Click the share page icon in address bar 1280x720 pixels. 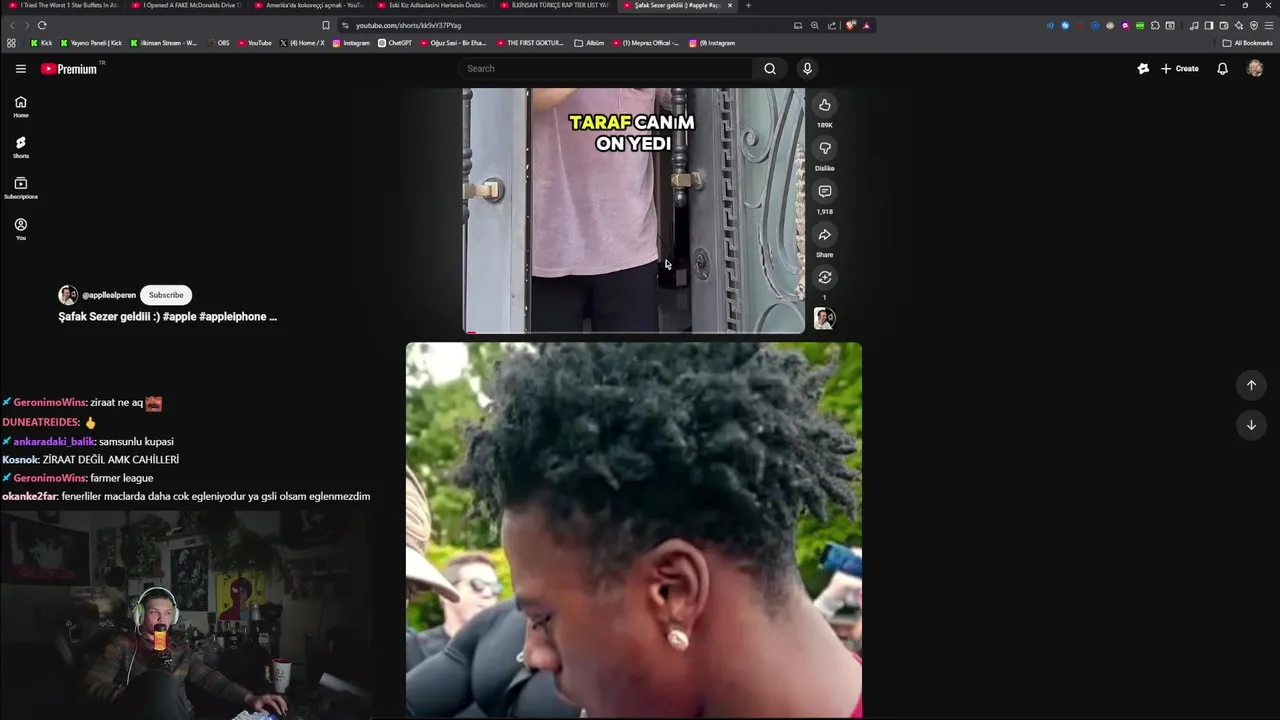click(x=831, y=25)
